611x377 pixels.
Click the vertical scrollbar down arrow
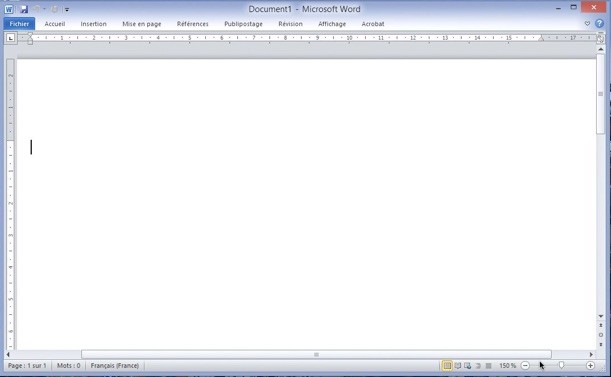tap(600, 316)
